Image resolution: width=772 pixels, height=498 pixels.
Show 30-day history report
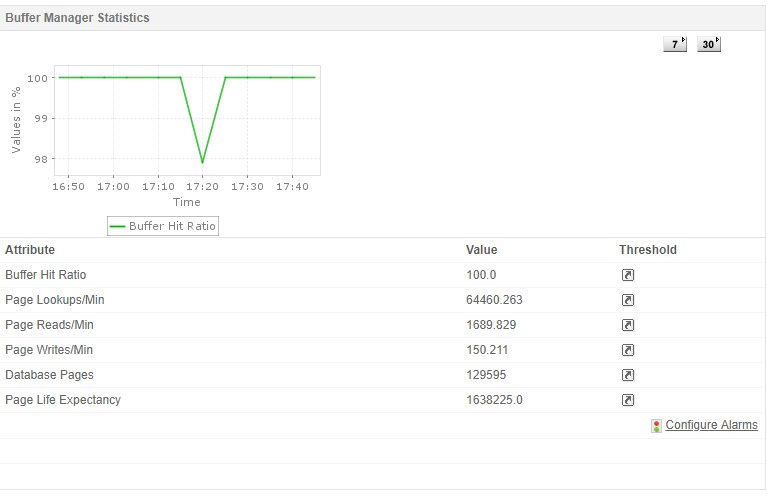[709, 44]
